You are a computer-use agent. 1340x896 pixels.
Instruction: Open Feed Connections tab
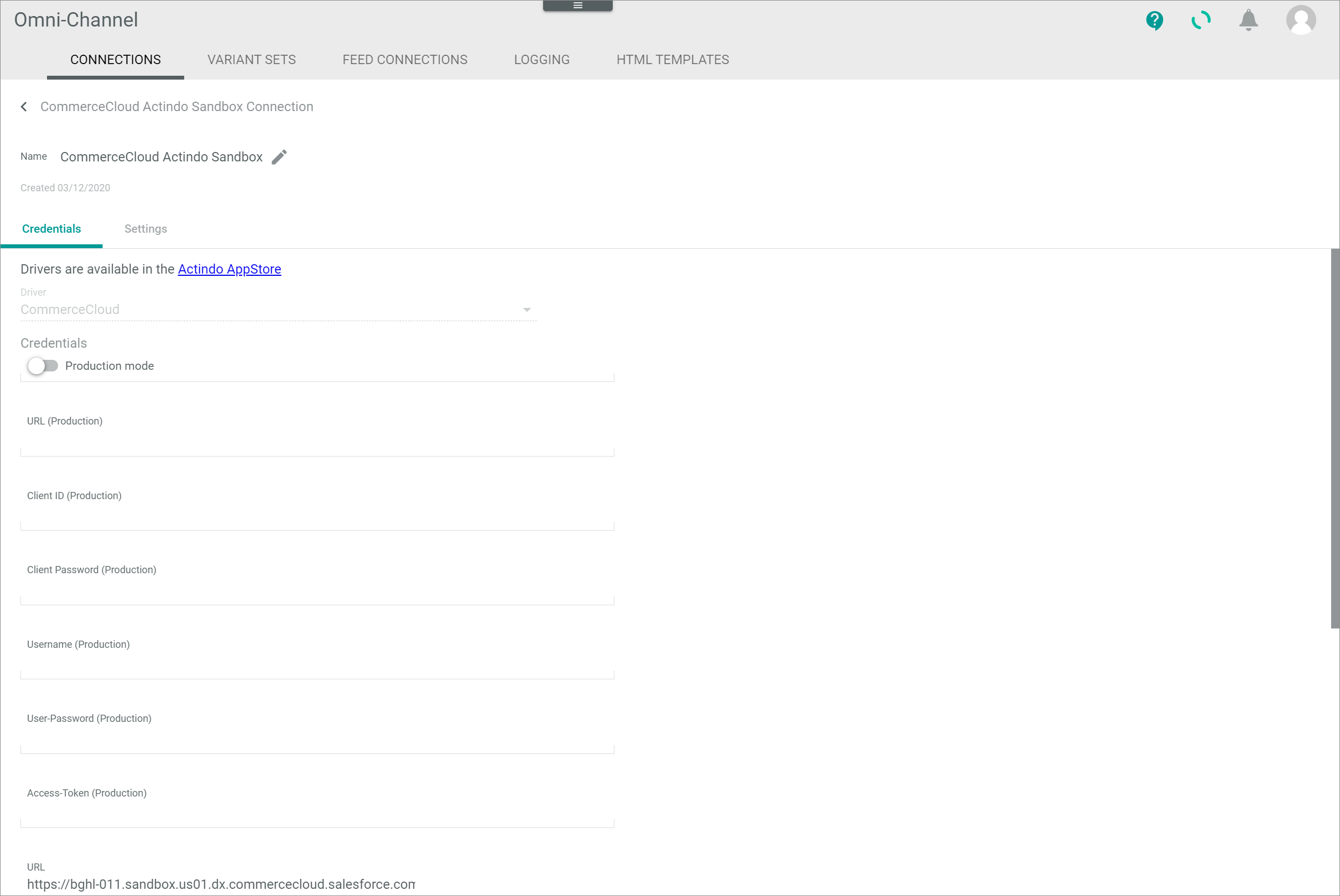(x=405, y=60)
